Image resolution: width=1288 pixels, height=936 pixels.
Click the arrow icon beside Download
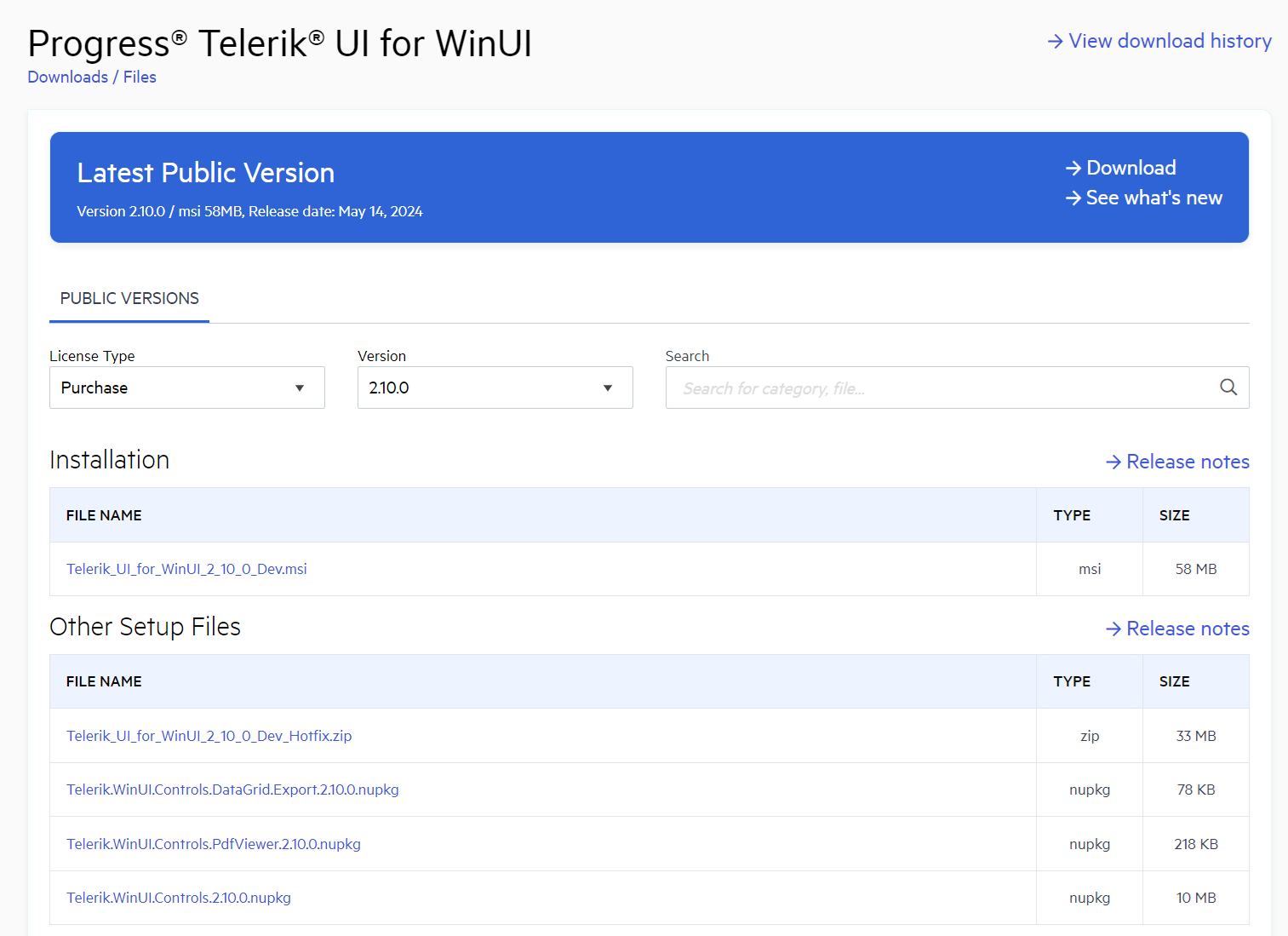pos(1073,167)
